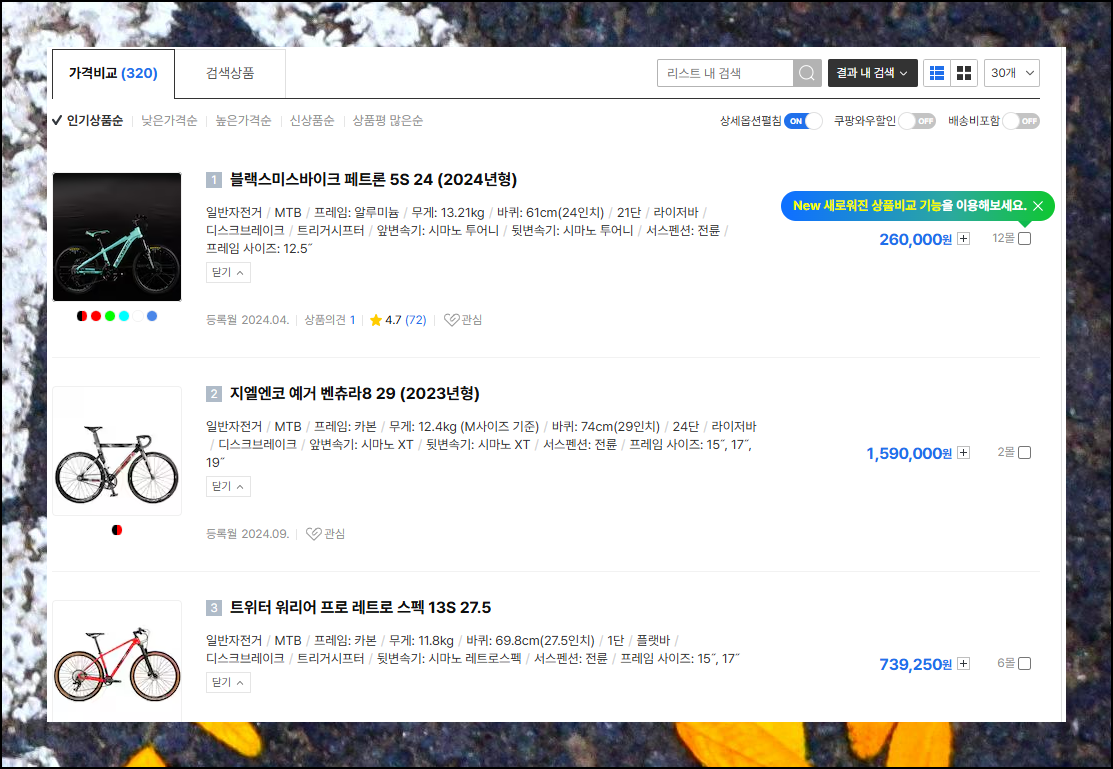Collapse details with 닫기 under 트위터 워리어
Image resolution: width=1113 pixels, height=769 pixels.
click(228, 682)
